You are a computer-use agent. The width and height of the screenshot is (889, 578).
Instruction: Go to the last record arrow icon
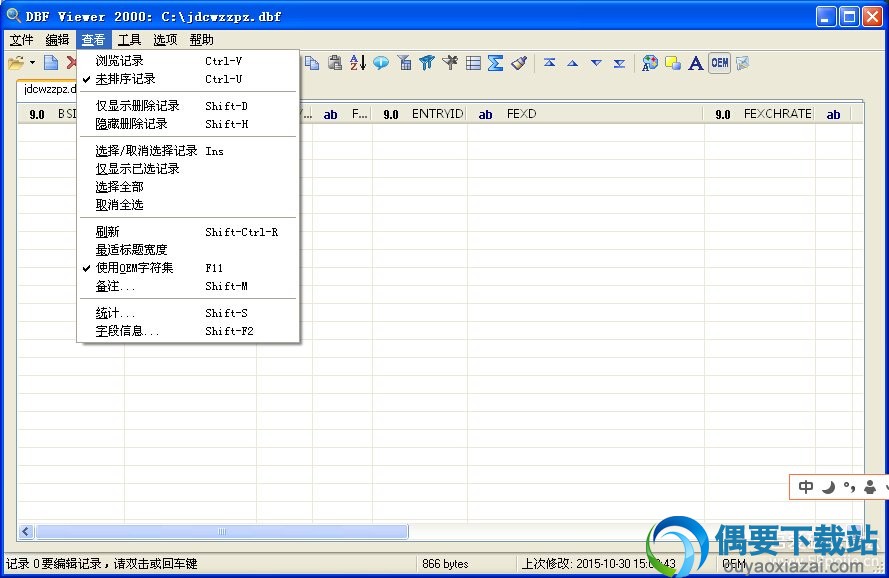click(619, 63)
